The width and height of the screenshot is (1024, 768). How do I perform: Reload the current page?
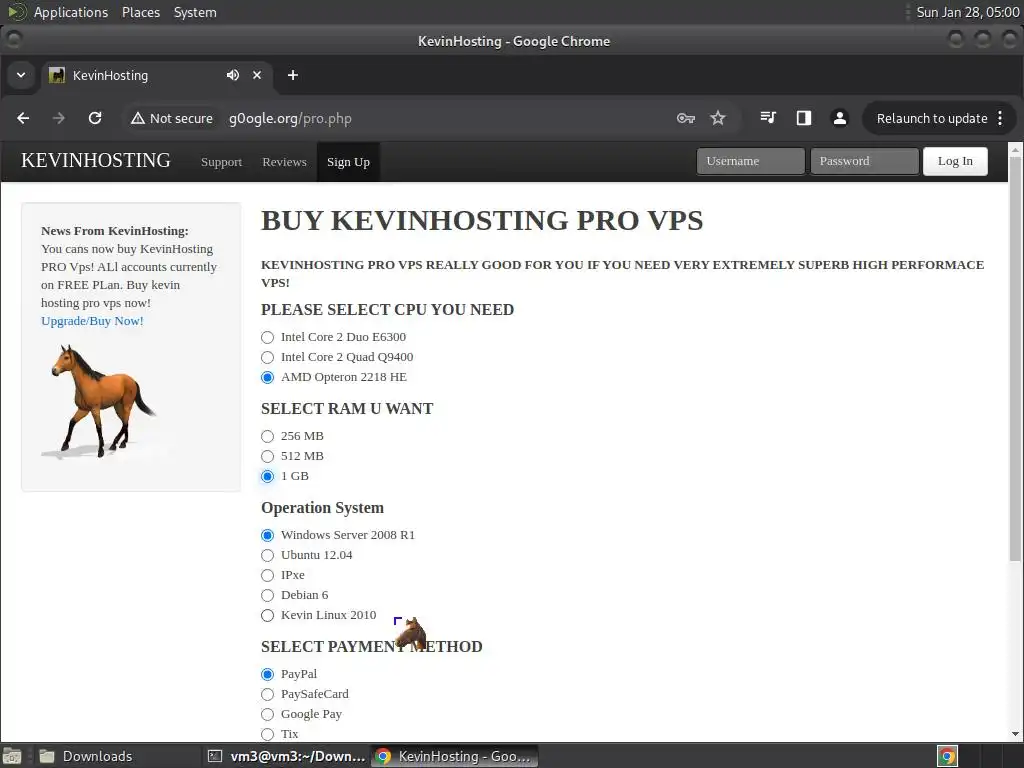coord(95,118)
